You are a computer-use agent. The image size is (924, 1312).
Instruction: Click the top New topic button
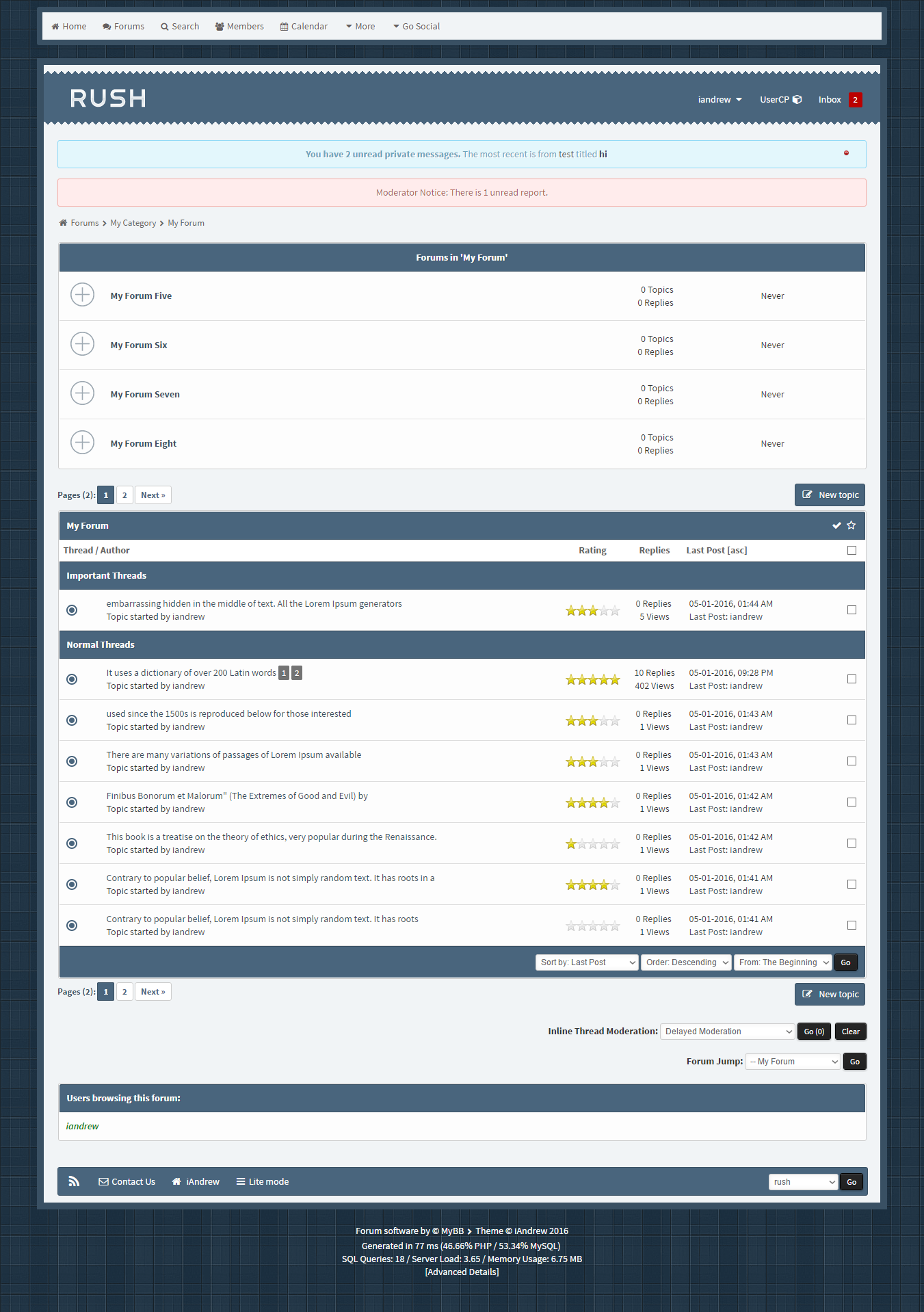click(830, 495)
